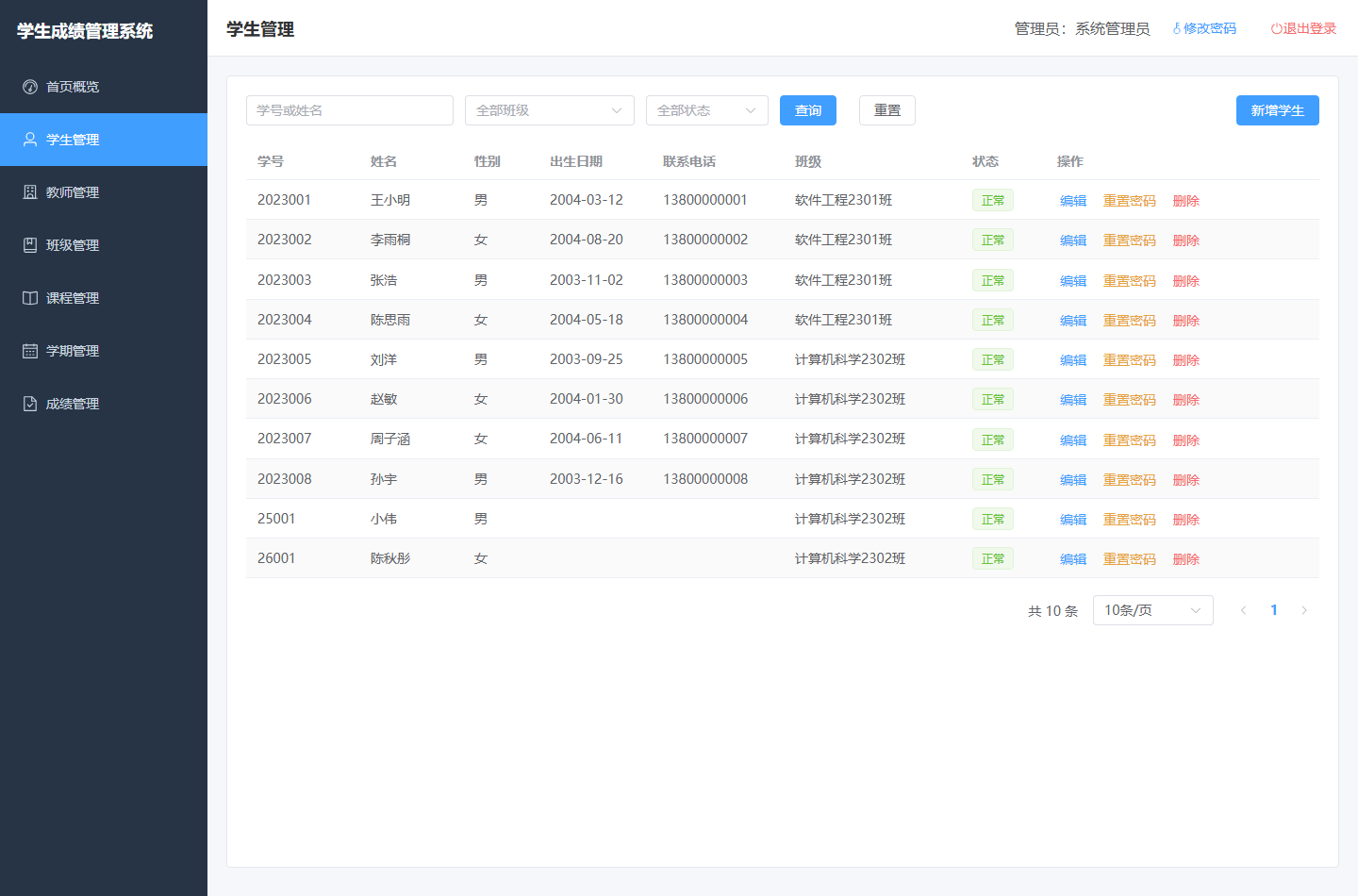Click student number 25001
Viewport: 1358px width, 896px height.
click(276, 519)
